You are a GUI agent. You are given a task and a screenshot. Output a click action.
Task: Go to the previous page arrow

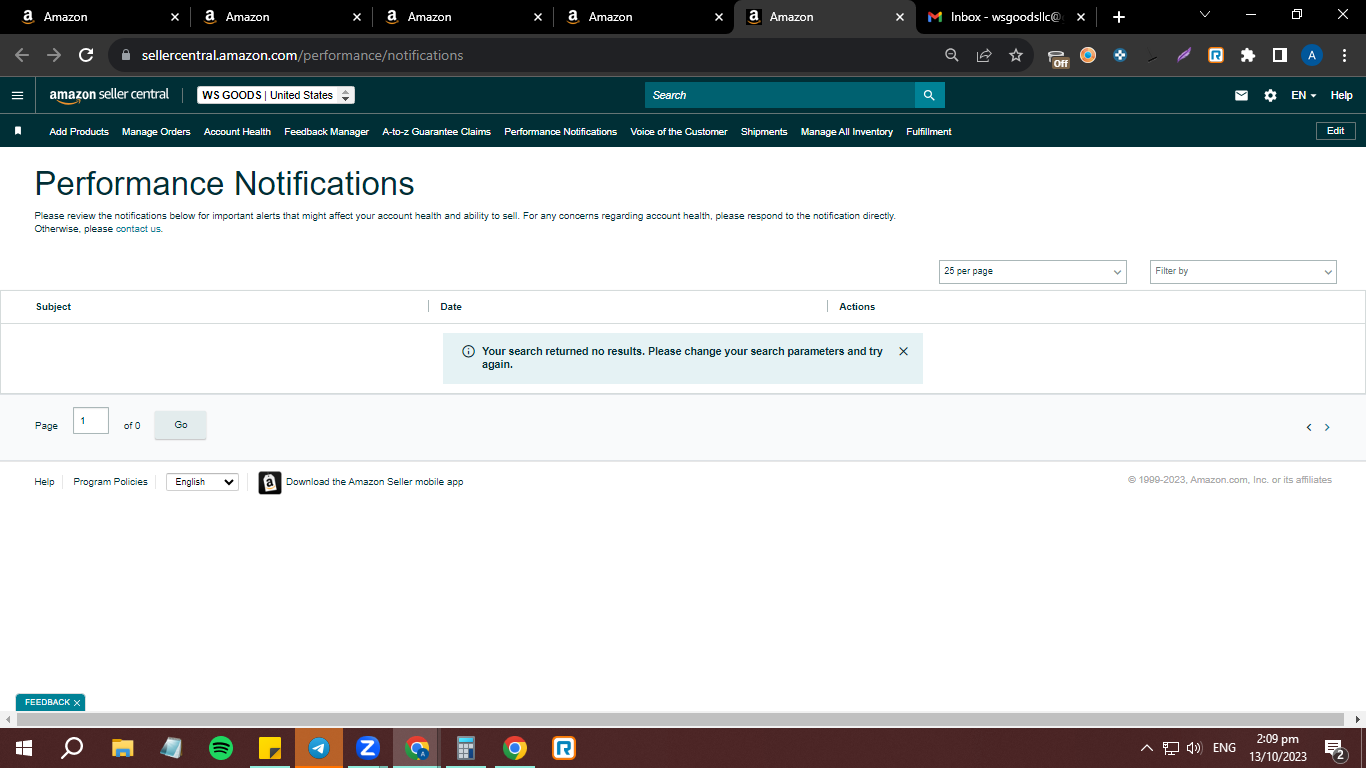[1309, 427]
